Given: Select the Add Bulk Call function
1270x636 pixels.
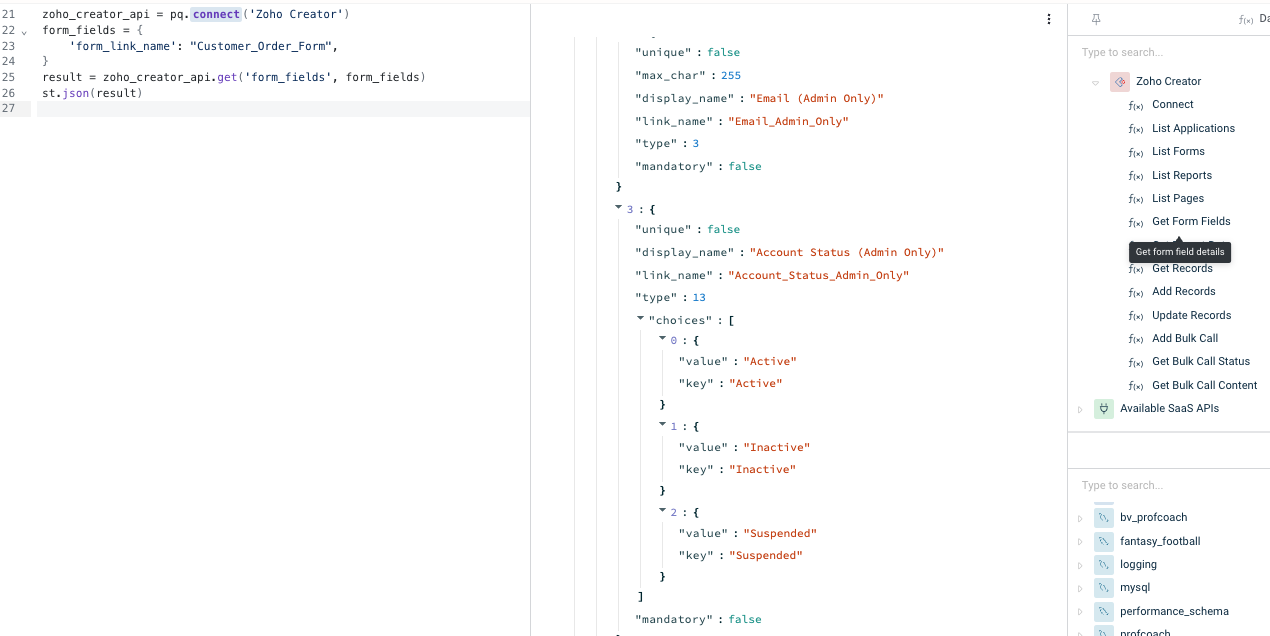Looking at the screenshot, I should [x=1185, y=338].
